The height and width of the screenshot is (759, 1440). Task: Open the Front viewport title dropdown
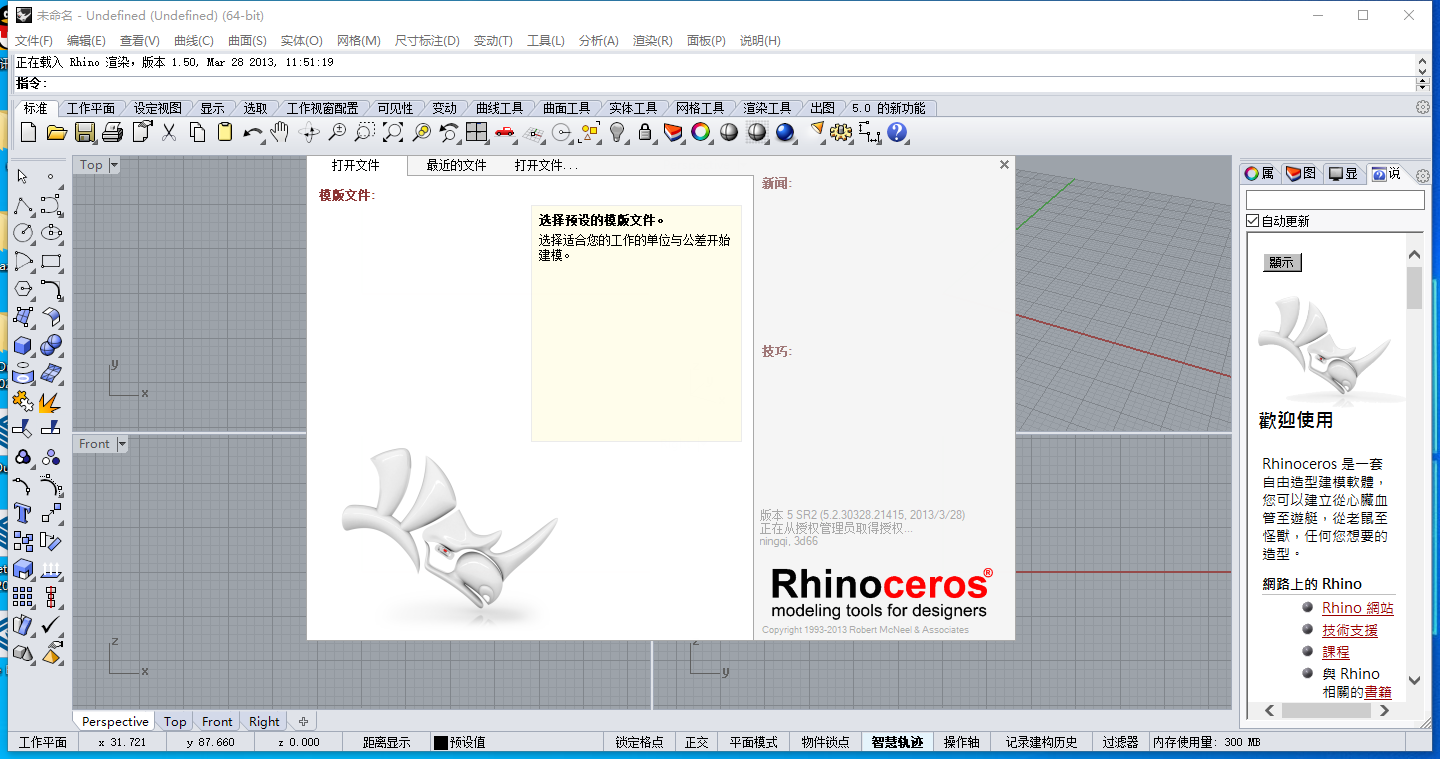click(120, 443)
